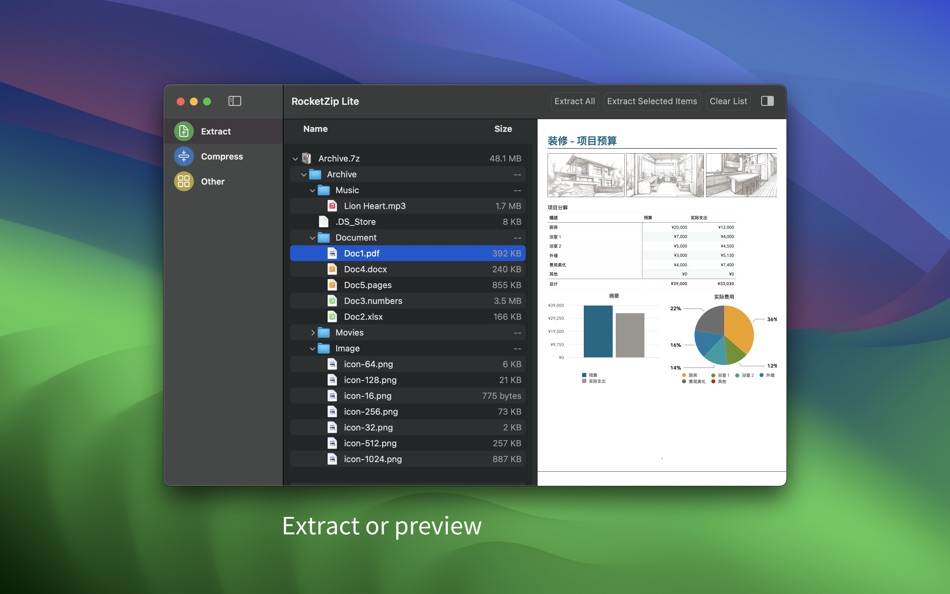Select the Doc1.pdf file name

pyautogui.click(x=362, y=253)
